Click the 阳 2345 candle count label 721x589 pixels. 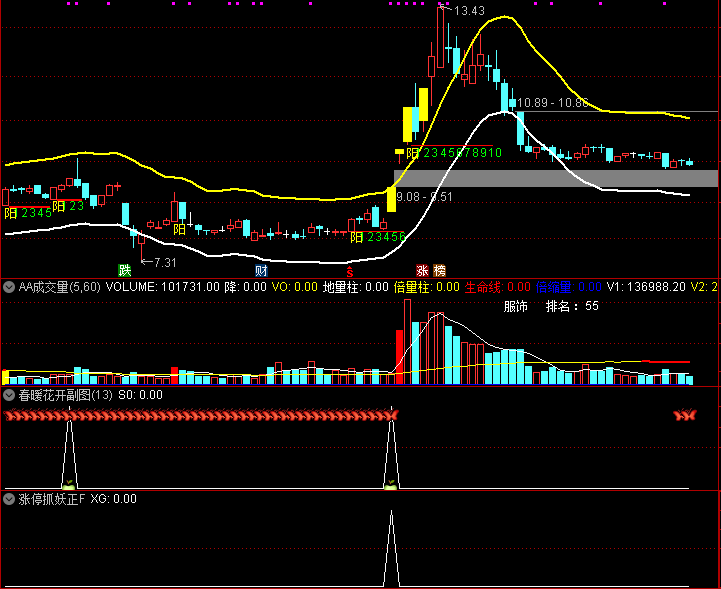(28, 213)
